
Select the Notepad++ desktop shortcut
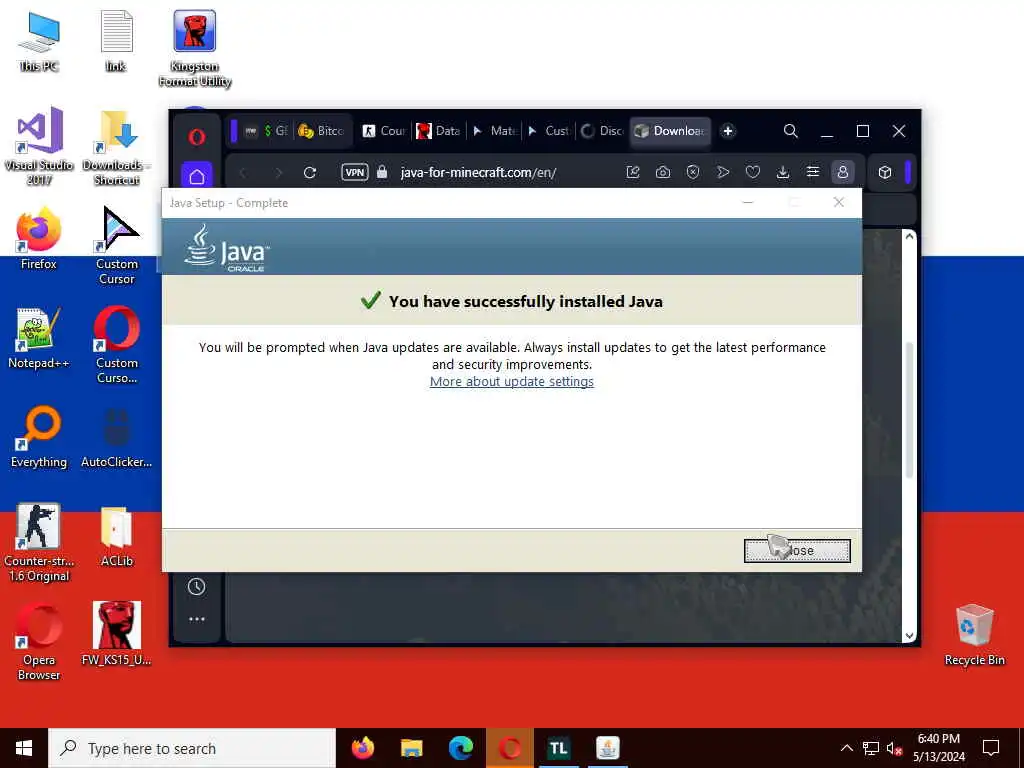pyautogui.click(x=39, y=338)
